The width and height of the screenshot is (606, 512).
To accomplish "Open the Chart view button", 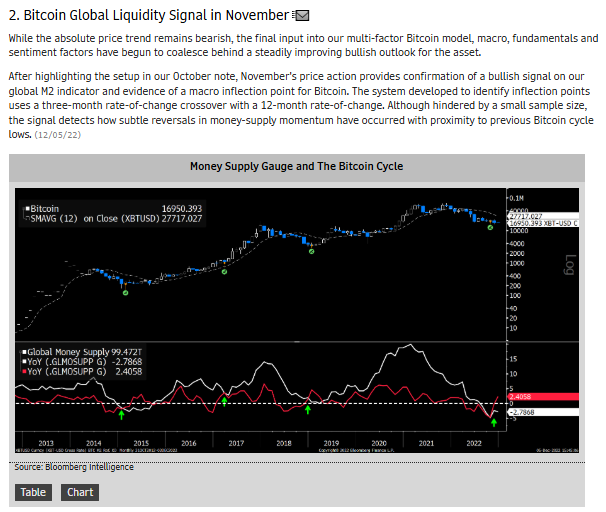I will (x=80, y=492).
